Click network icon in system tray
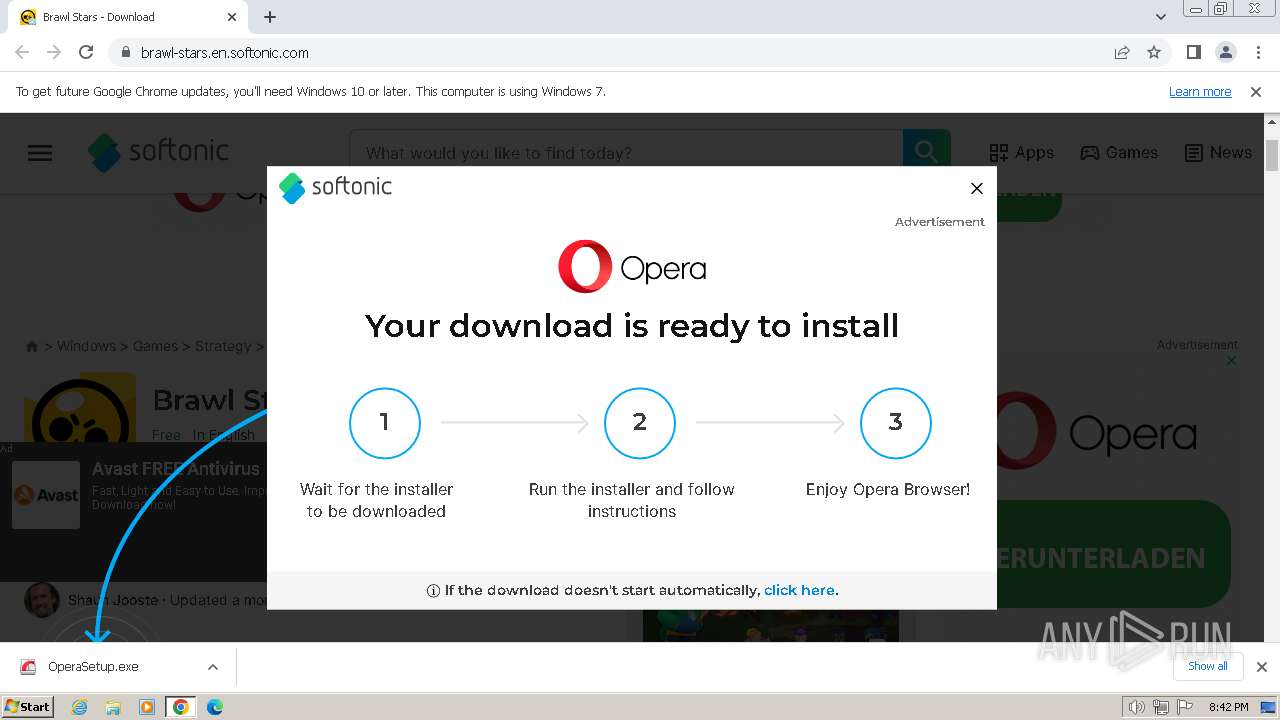1280x720 pixels. tap(1160, 707)
